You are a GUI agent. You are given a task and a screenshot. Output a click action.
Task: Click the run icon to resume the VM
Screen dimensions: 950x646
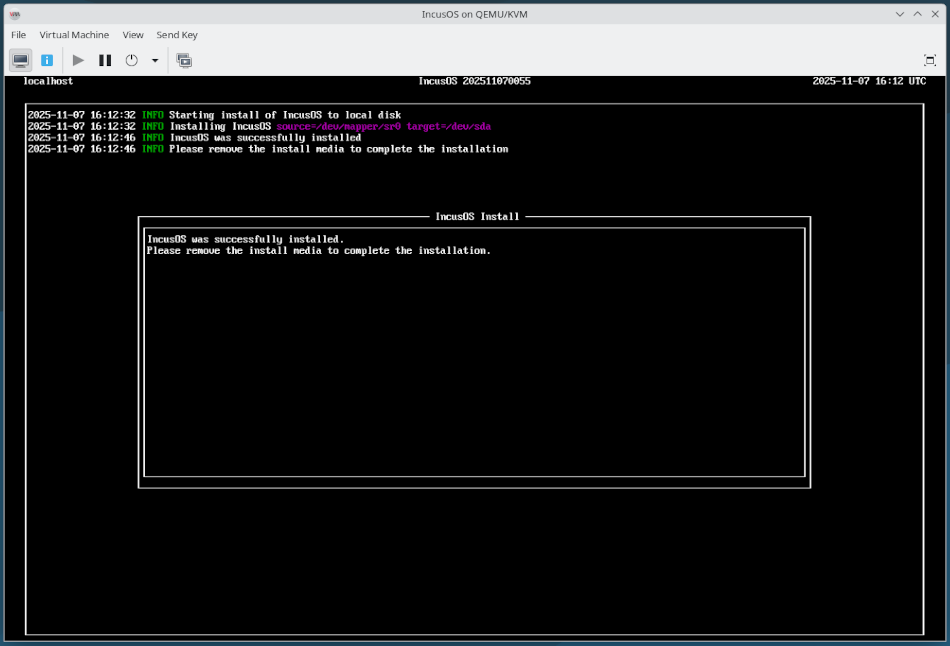[x=78, y=60]
